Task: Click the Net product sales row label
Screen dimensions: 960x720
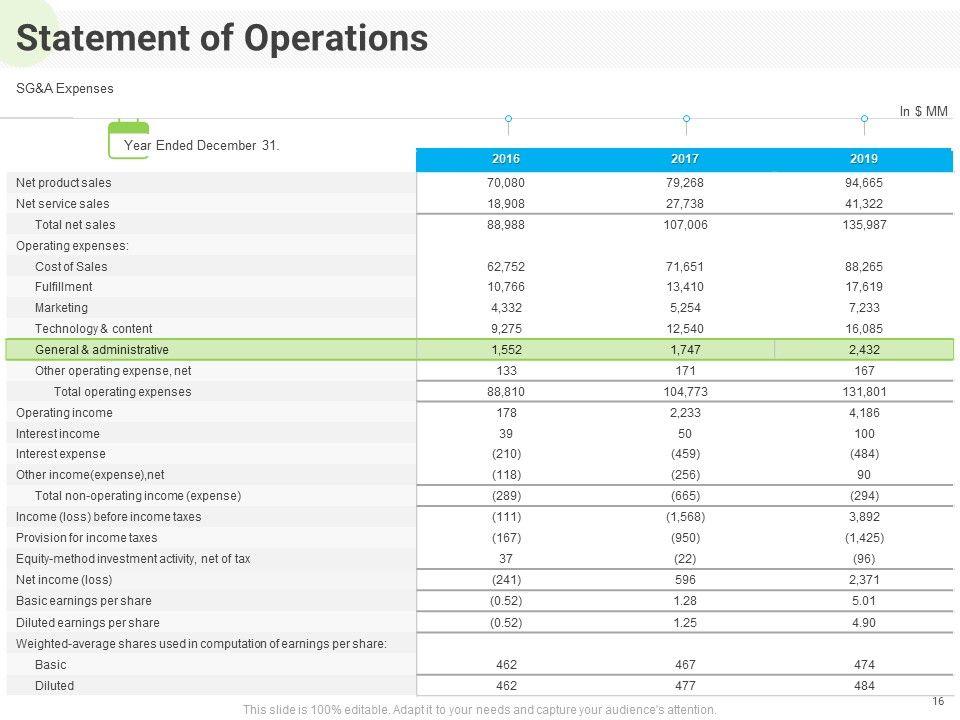Action: click(x=64, y=183)
